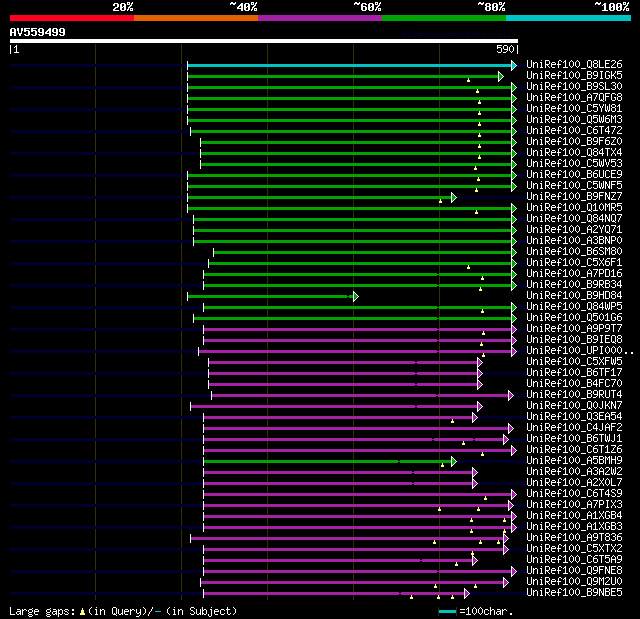Click UniRef100_B6TF17 label
The height and width of the screenshot is (619, 640).
tap(574, 373)
